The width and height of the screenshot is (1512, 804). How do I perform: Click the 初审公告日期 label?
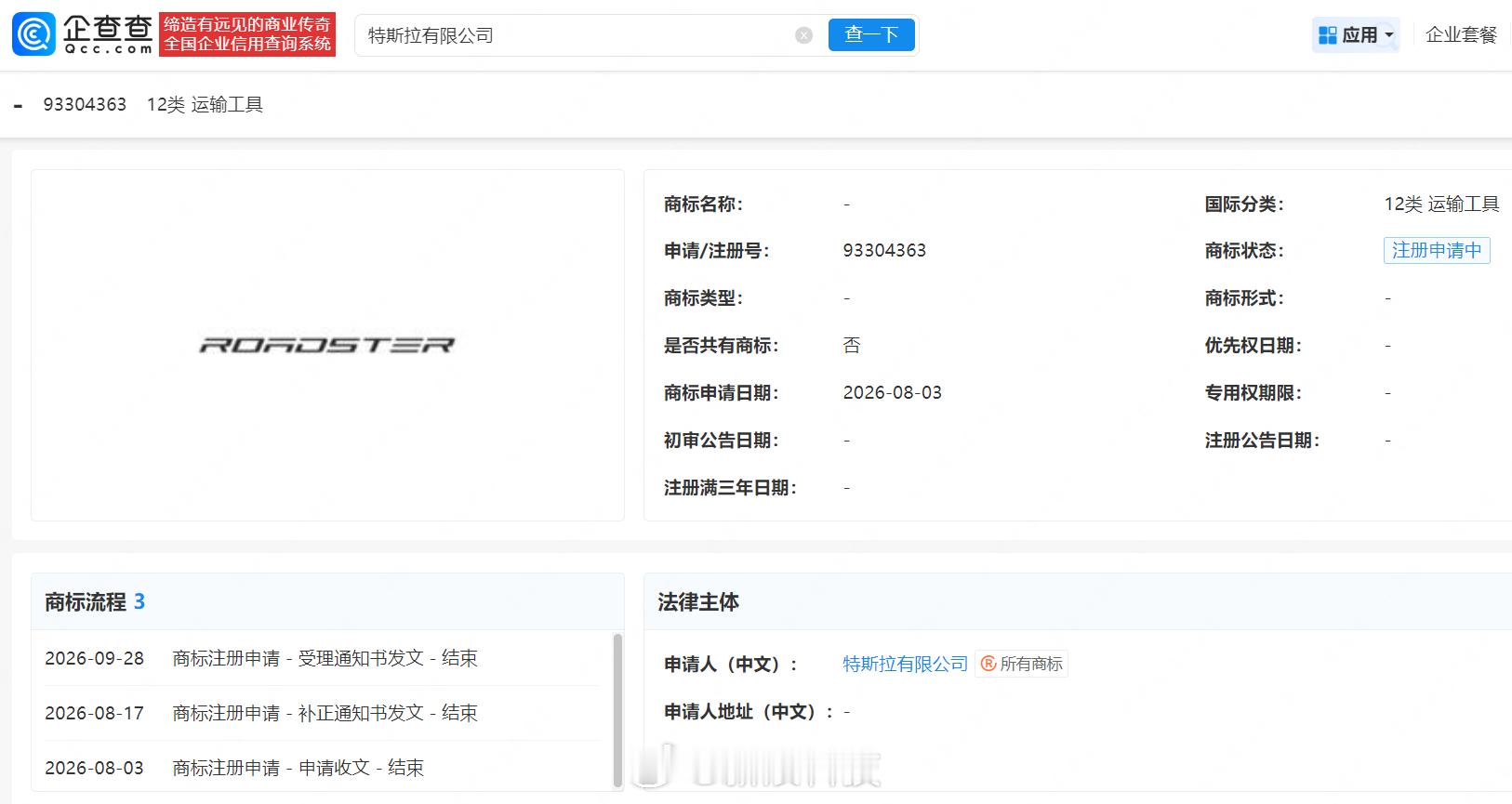pos(722,441)
